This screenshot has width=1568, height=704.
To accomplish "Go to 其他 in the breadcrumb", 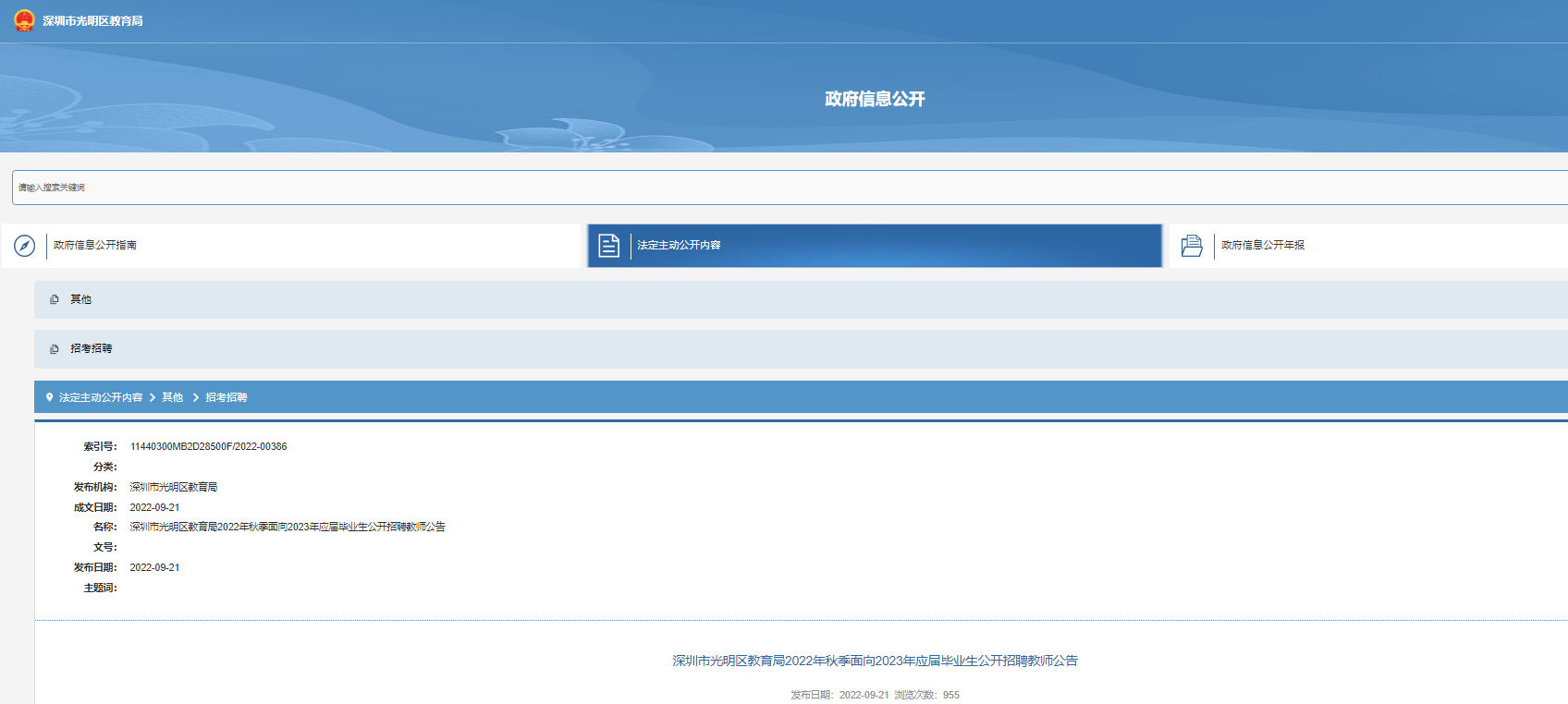I will point(173,397).
